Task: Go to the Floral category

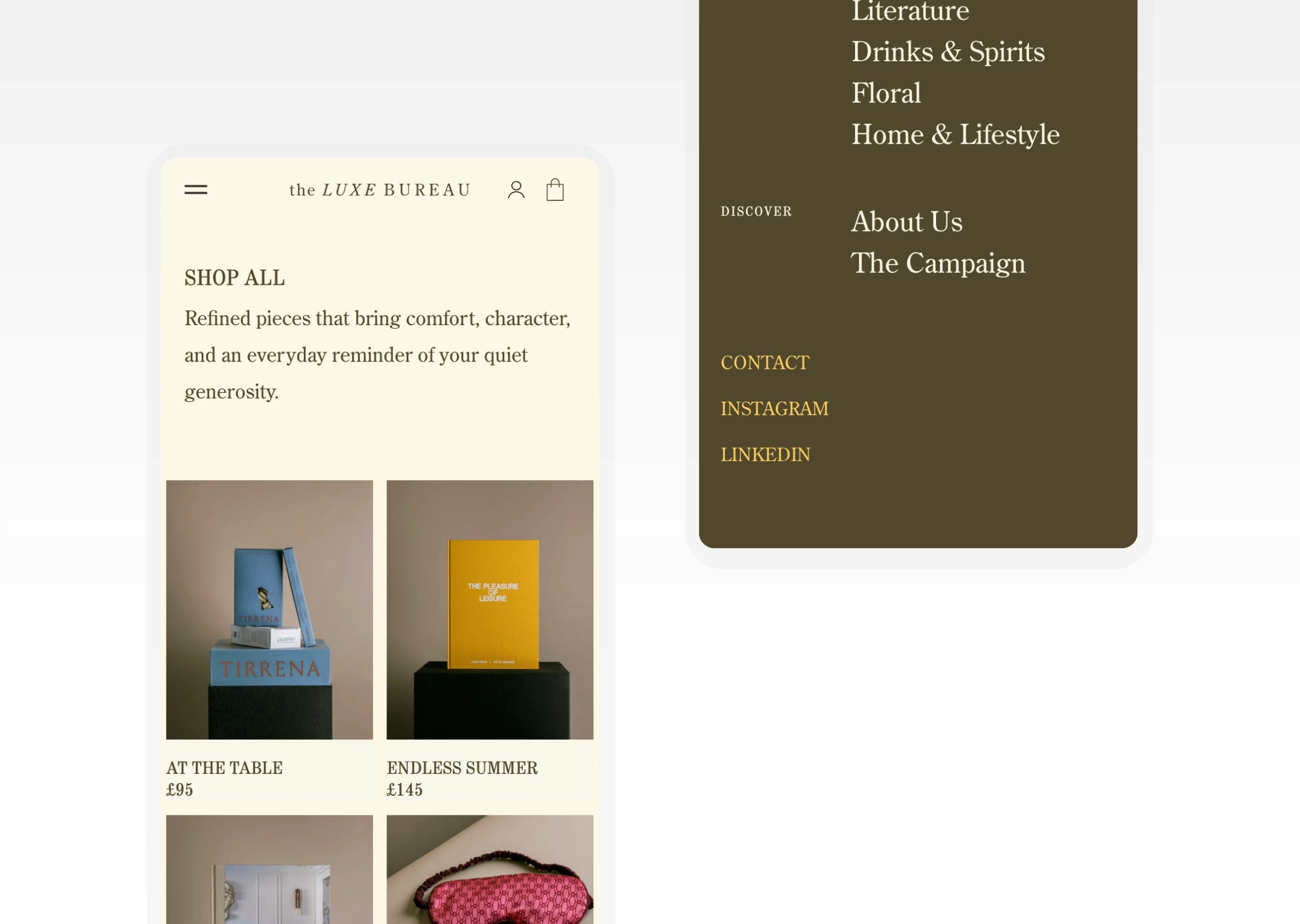Action: tap(886, 94)
